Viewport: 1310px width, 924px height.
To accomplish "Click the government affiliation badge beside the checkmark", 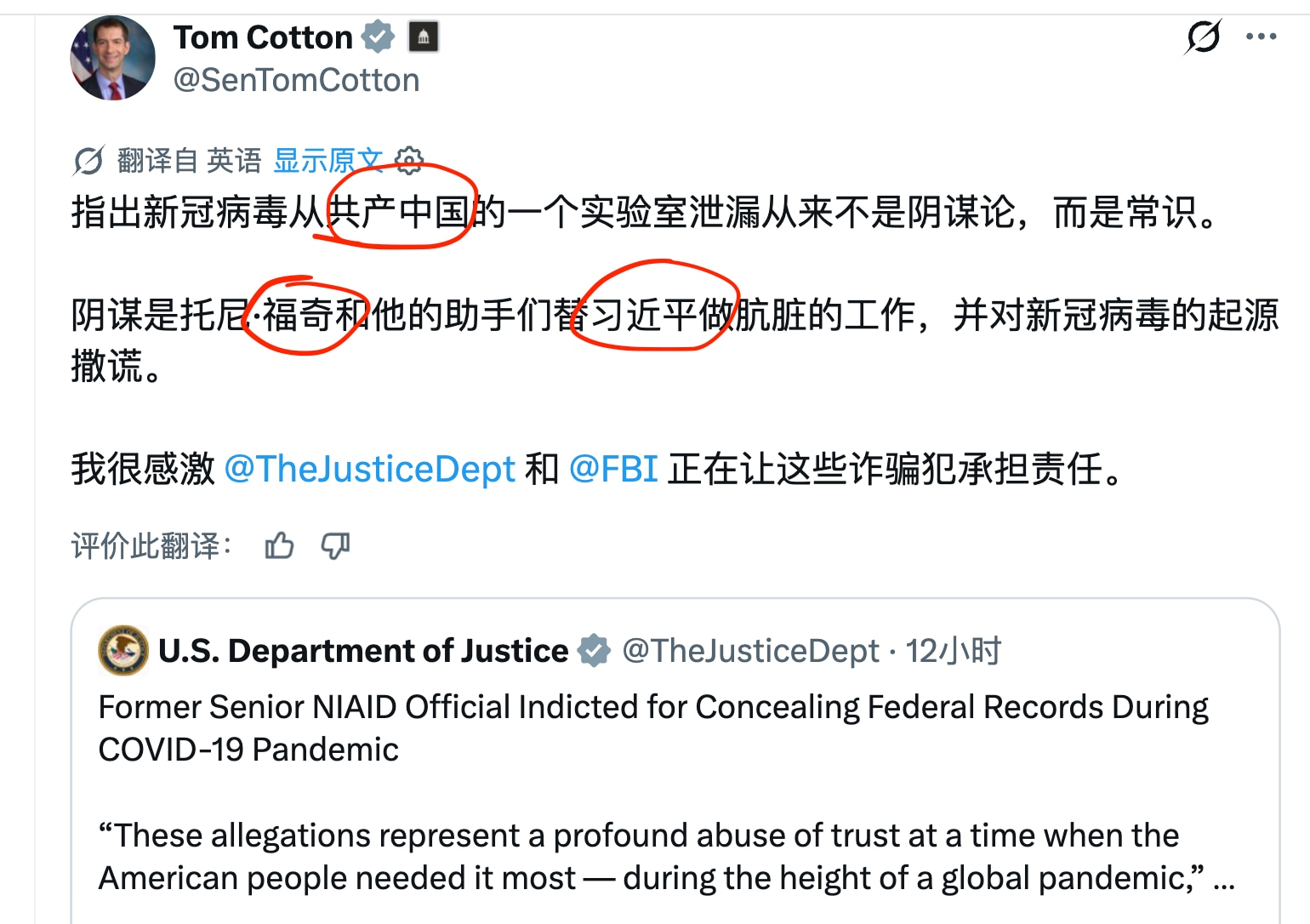I will click(425, 37).
